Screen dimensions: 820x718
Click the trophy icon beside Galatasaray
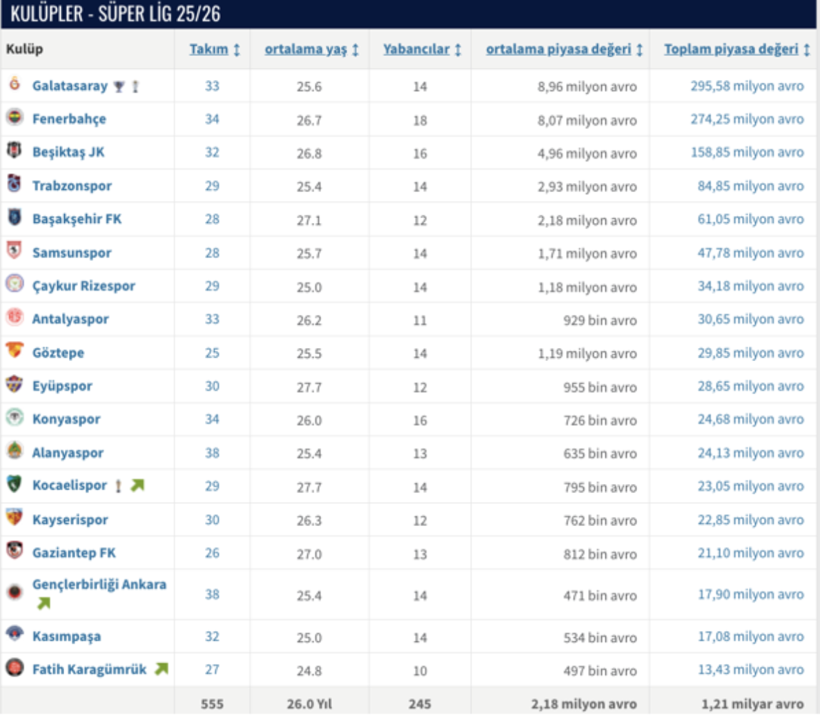pyautogui.click(x=119, y=86)
